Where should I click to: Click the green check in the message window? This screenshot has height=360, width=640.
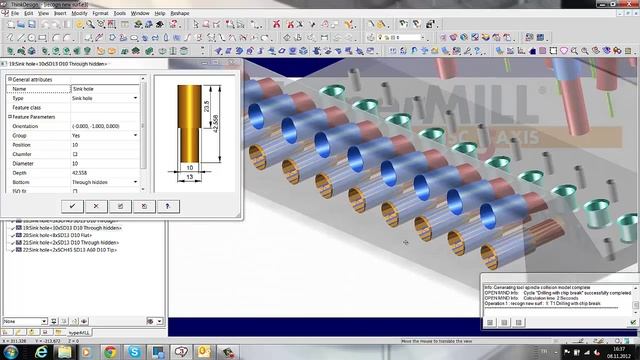pos(633,322)
